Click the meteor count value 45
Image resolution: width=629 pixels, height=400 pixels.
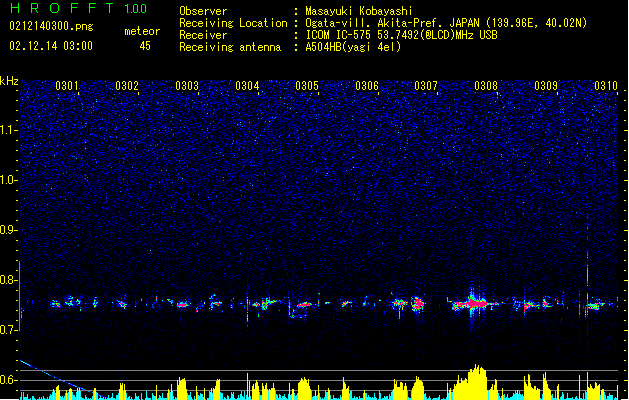(145, 46)
